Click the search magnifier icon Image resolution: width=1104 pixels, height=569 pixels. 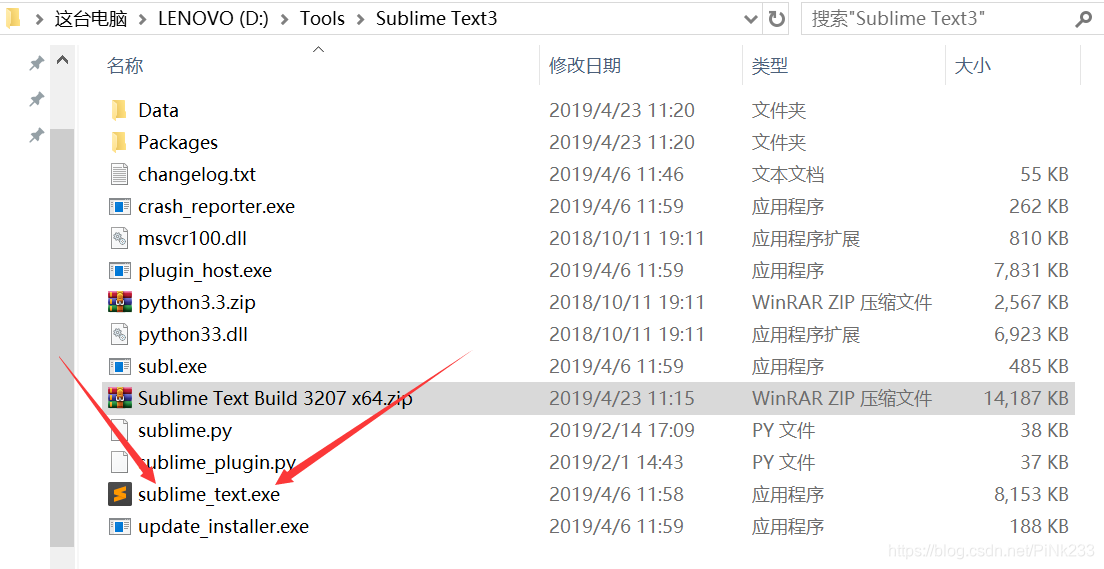click(1084, 19)
